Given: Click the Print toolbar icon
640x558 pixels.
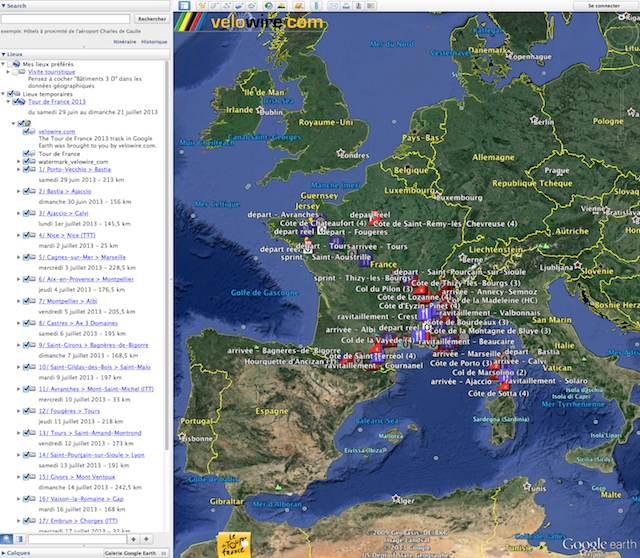Looking at the screenshot, I should click(x=346, y=6).
